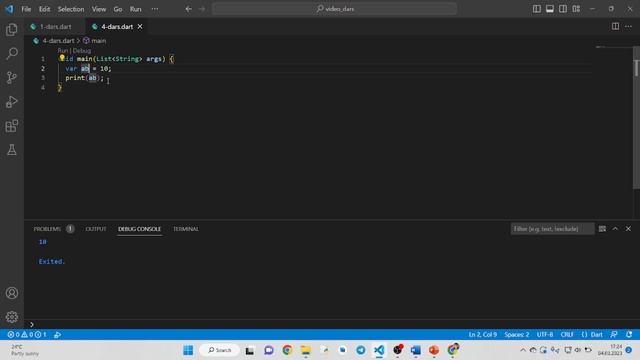The height and width of the screenshot is (360, 640).
Task: Open errors and warnings status item
Action: (x=27, y=335)
